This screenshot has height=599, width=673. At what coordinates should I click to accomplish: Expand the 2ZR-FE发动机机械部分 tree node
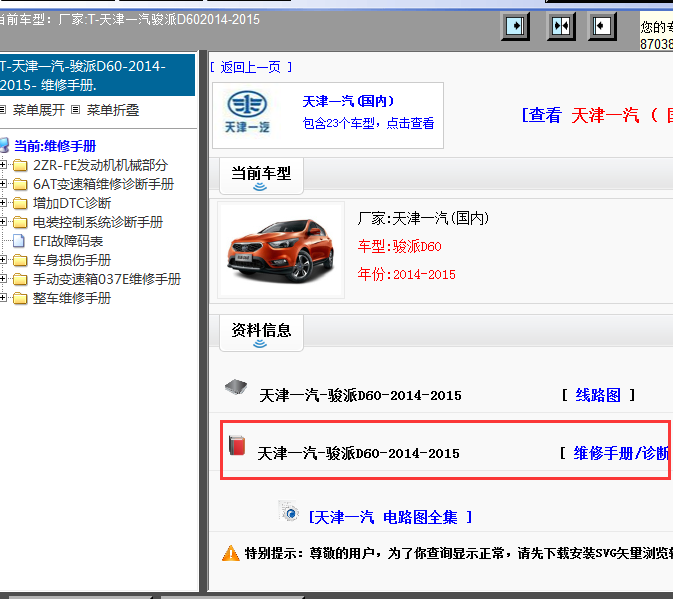click(3, 165)
